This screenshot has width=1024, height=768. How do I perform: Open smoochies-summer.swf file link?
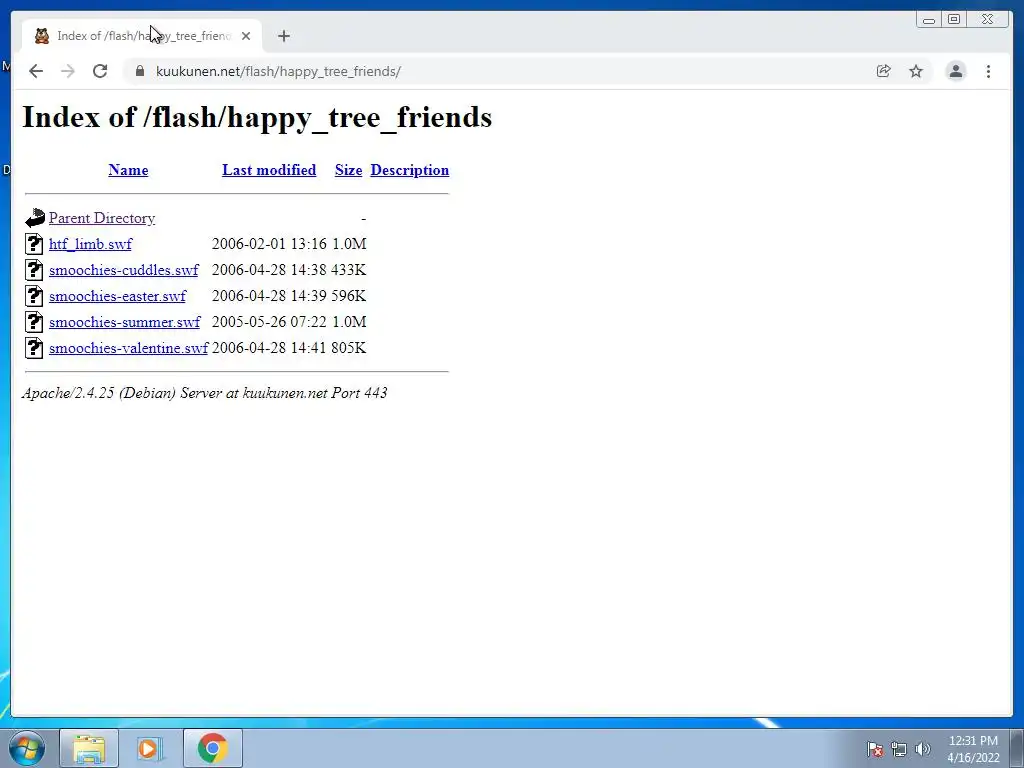(125, 322)
